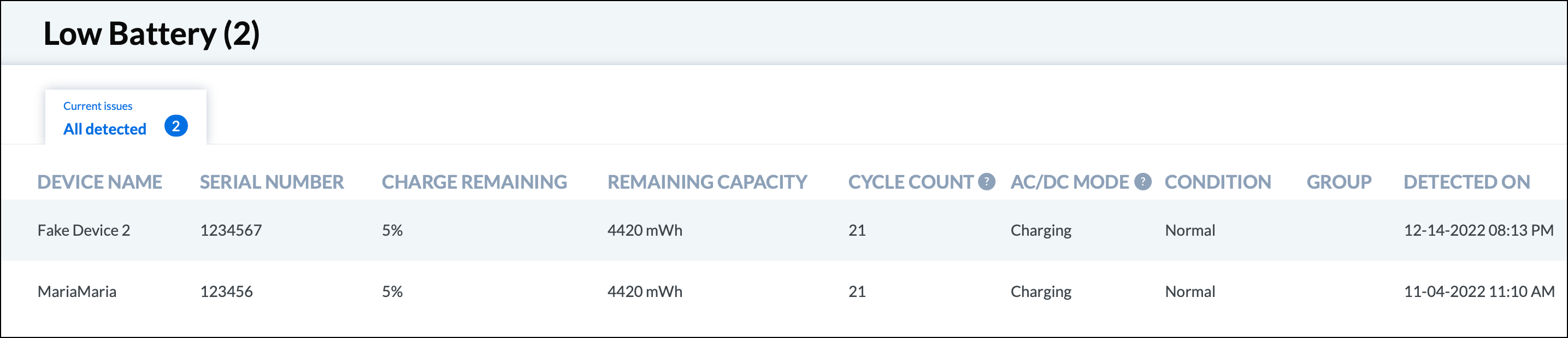The image size is (1568, 338).
Task: Sort by Remaining Capacity column header
Action: (707, 182)
